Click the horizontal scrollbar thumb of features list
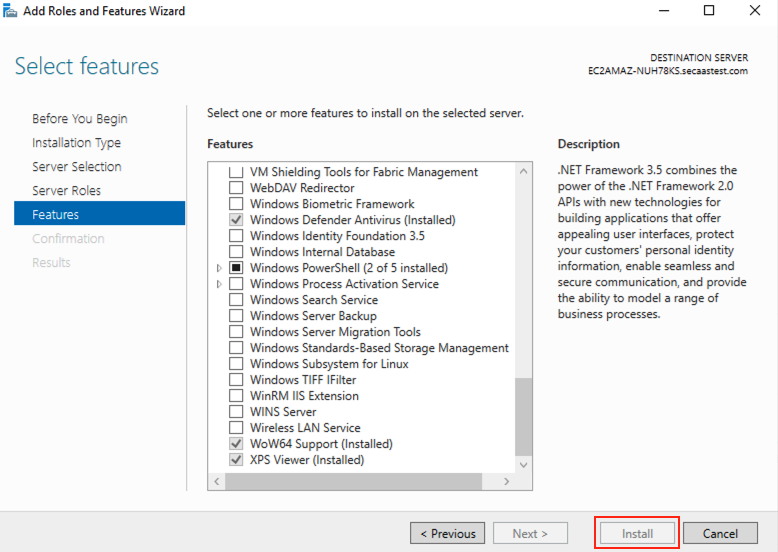The image size is (778, 552). [x=353, y=481]
